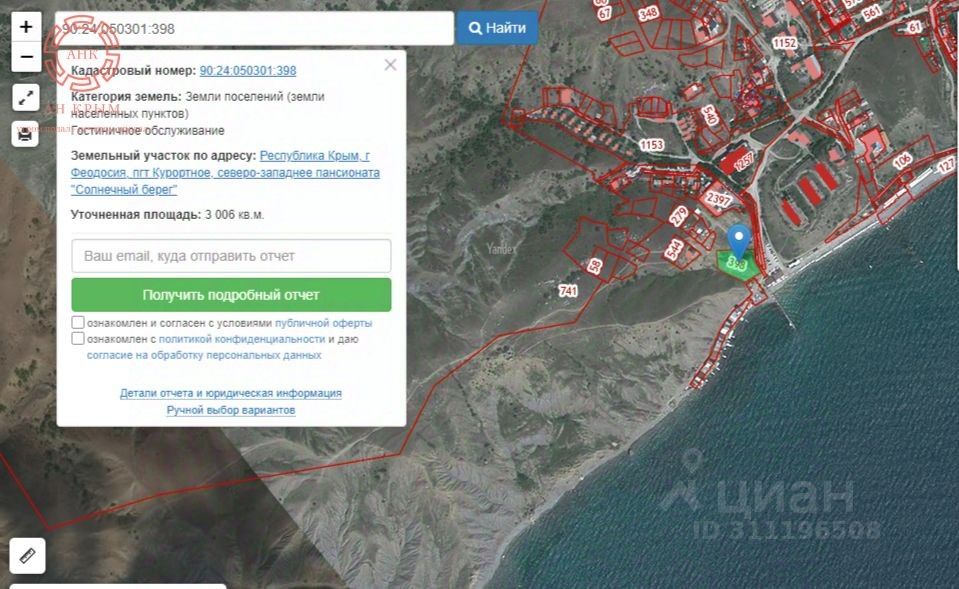The width and height of the screenshot is (959, 589).
Task: Zoom in the map with plus button
Action: click(26, 27)
